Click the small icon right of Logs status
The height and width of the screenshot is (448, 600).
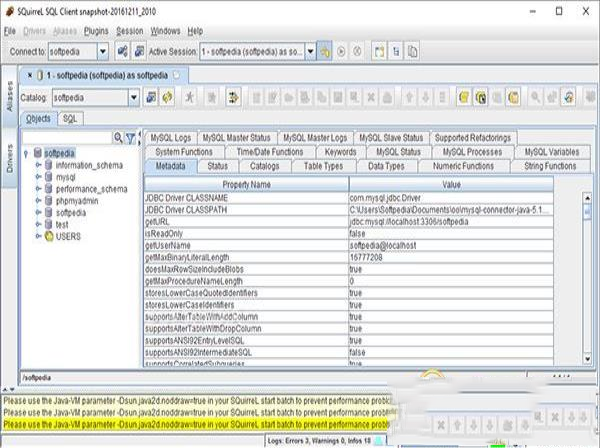[x=379, y=440]
